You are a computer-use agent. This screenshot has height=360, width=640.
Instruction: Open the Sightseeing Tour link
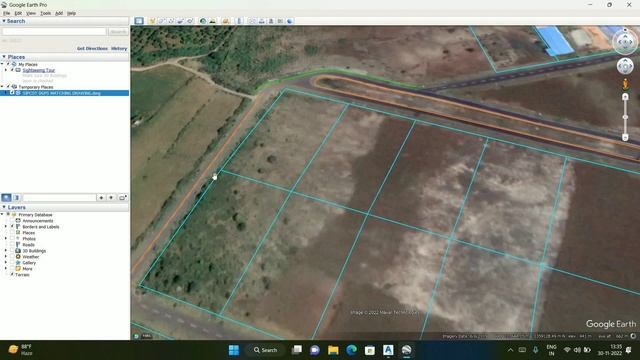click(39, 70)
